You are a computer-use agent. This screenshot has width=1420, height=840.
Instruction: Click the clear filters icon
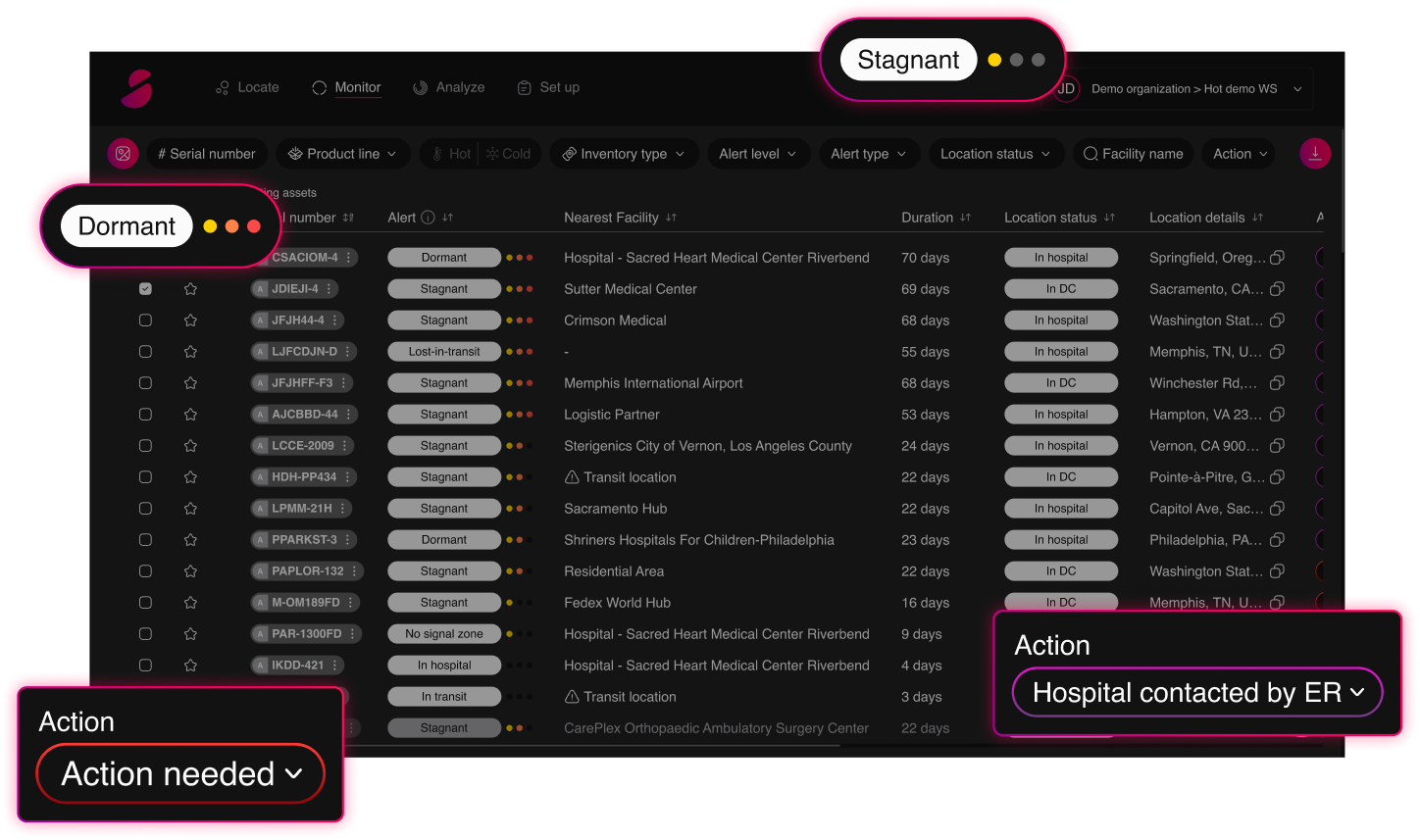[123, 154]
